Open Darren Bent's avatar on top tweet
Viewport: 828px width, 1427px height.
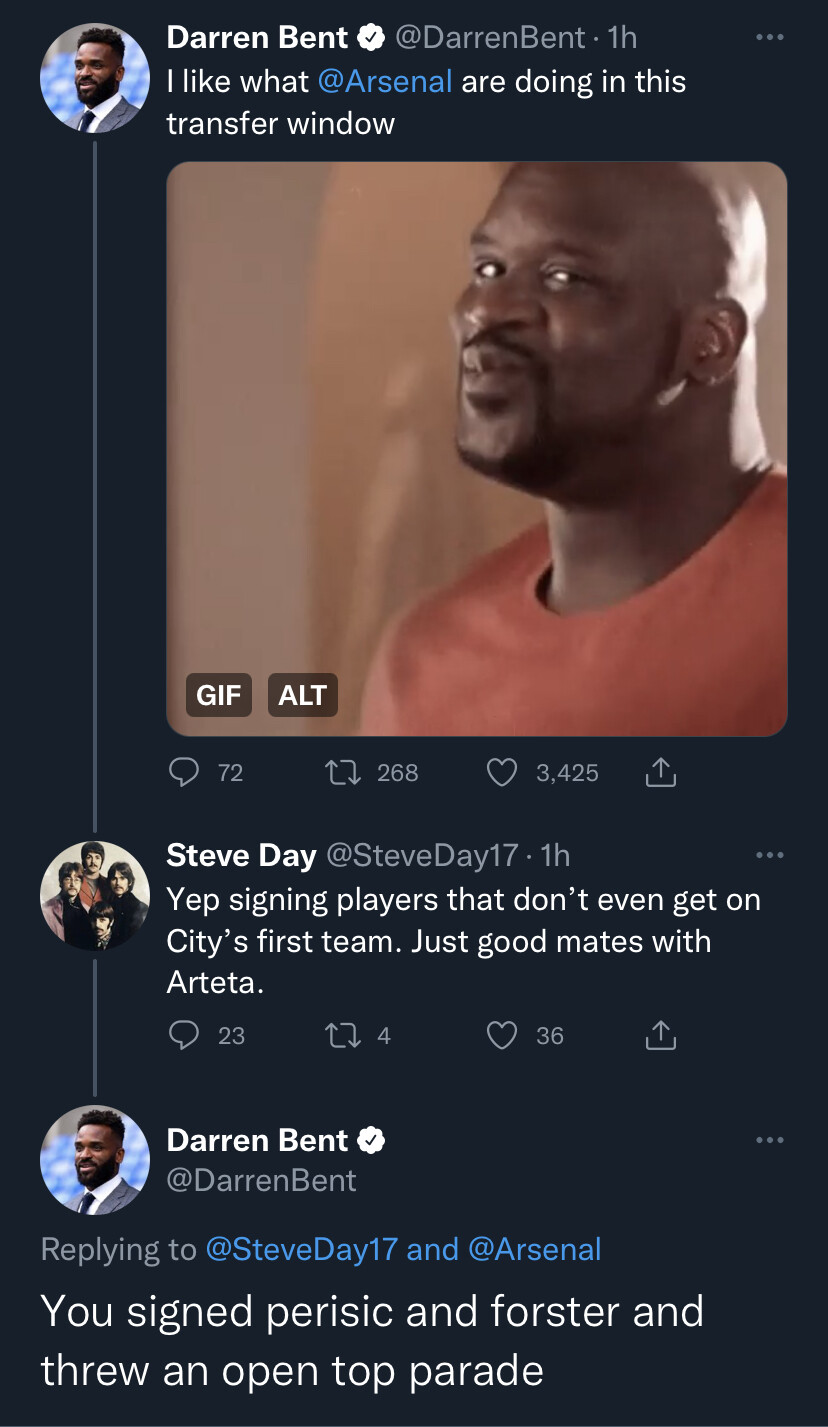94,79
